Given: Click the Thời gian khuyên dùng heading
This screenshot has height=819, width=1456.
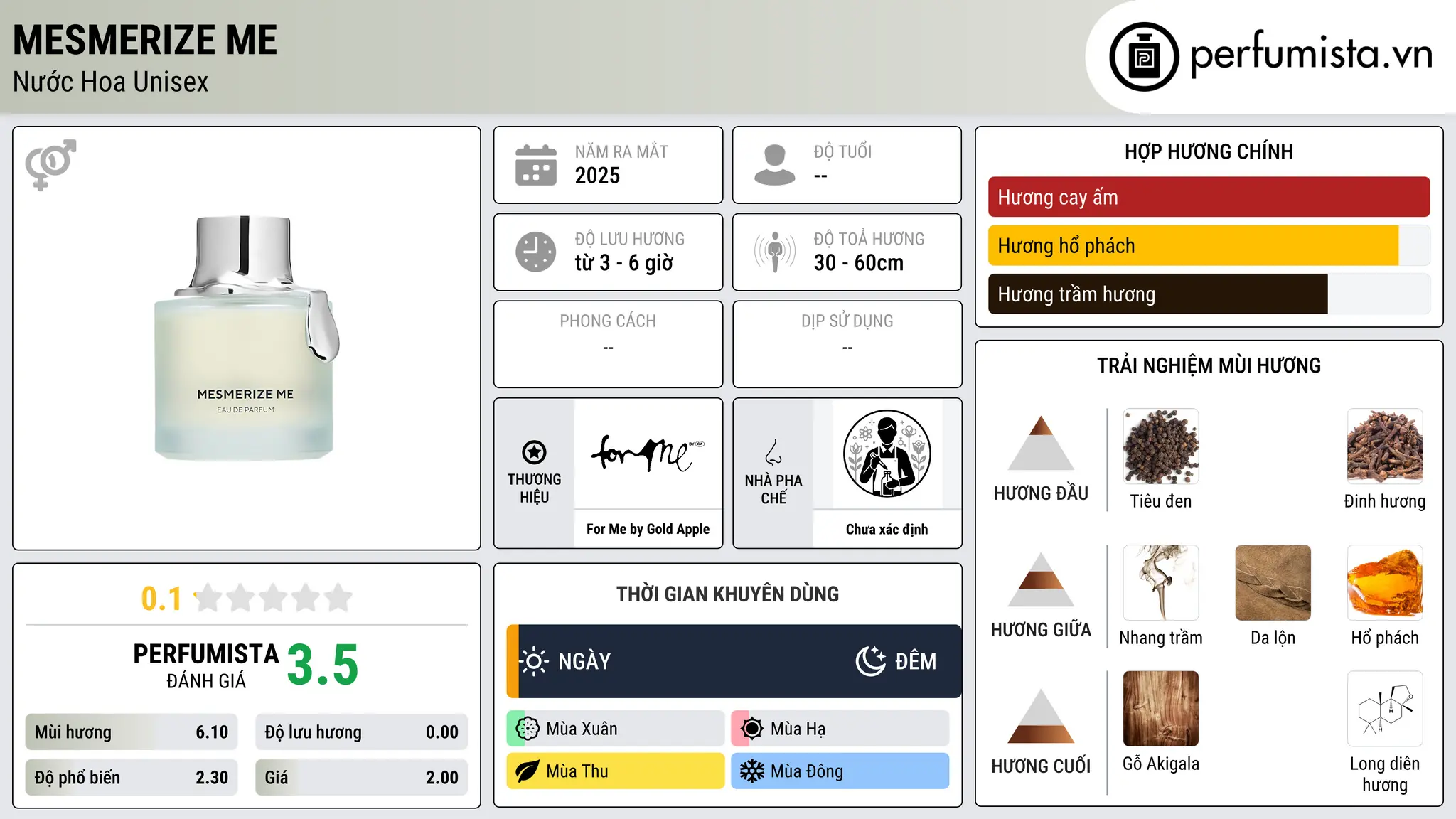Looking at the screenshot, I should coord(727,594).
